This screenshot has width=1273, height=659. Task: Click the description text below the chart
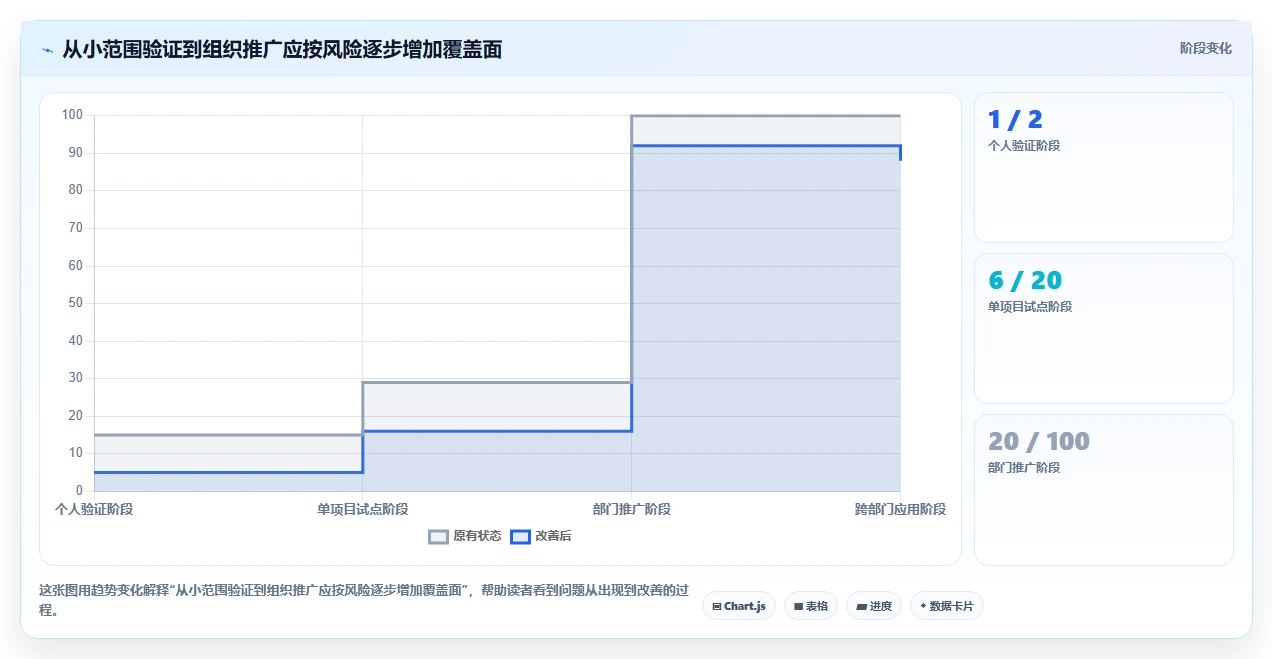364,600
